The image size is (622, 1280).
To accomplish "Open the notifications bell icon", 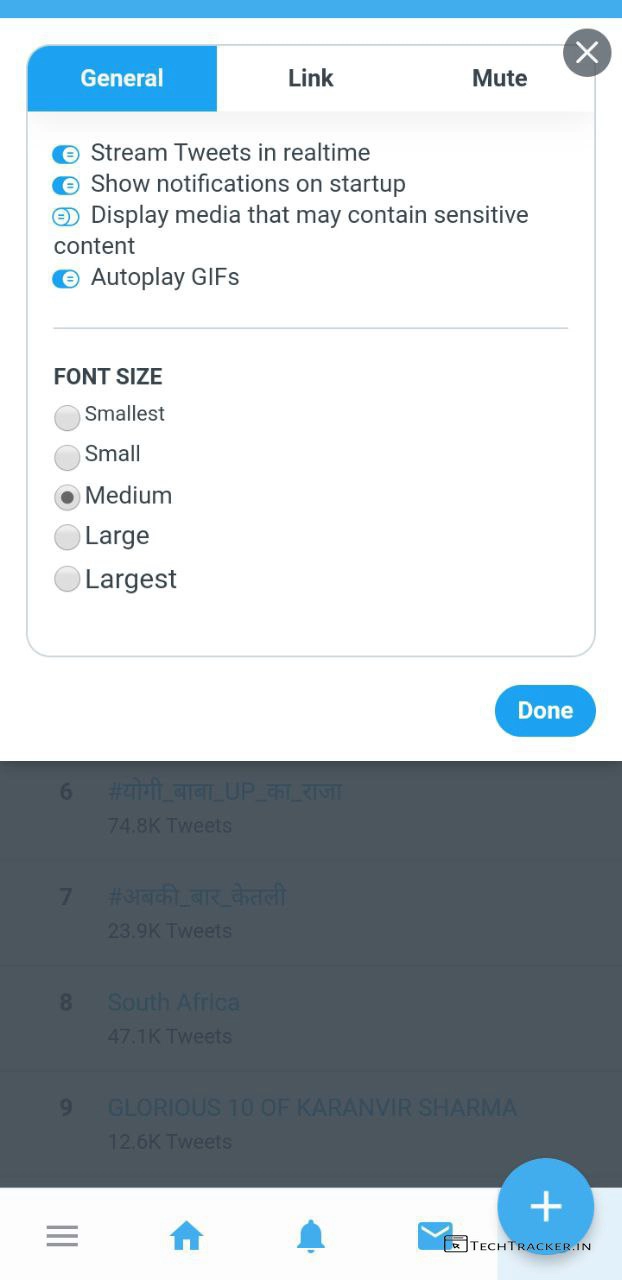I will point(311,1237).
